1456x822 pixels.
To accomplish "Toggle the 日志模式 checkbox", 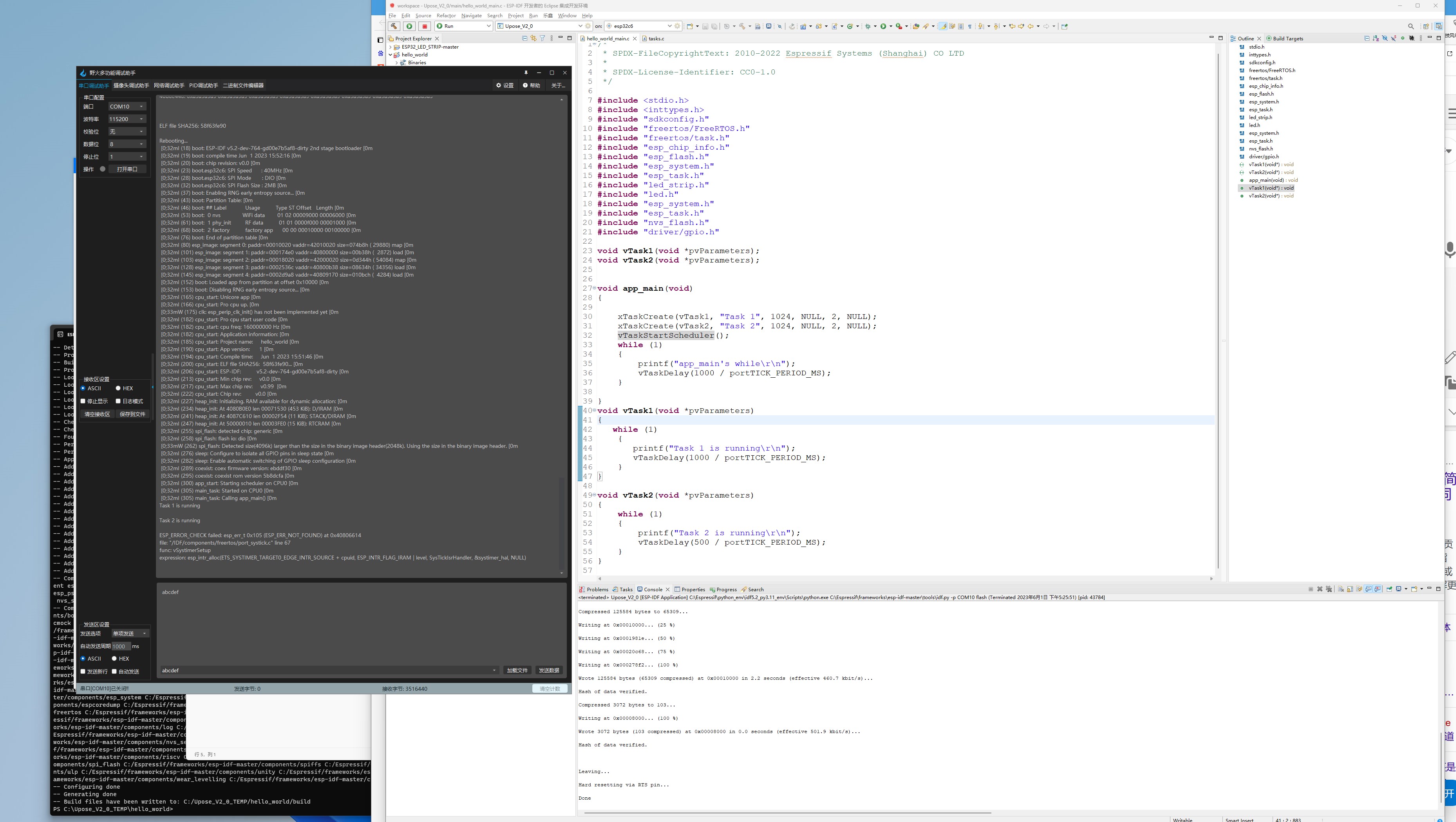I will [x=118, y=401].
